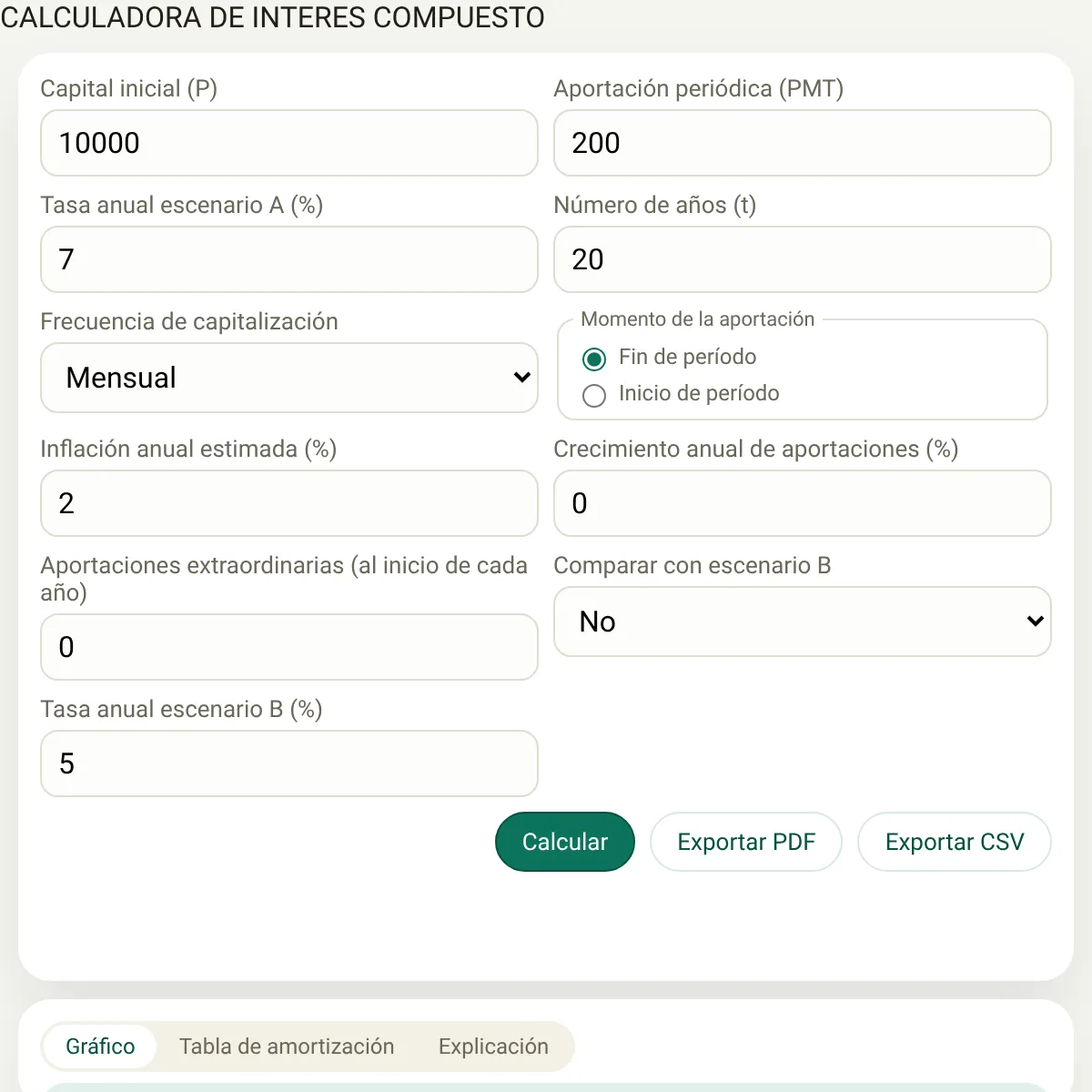Click the 'Aportación periódica (PMT)' input
This screenshot has height=1092, width=1092.
click(802, 143)
